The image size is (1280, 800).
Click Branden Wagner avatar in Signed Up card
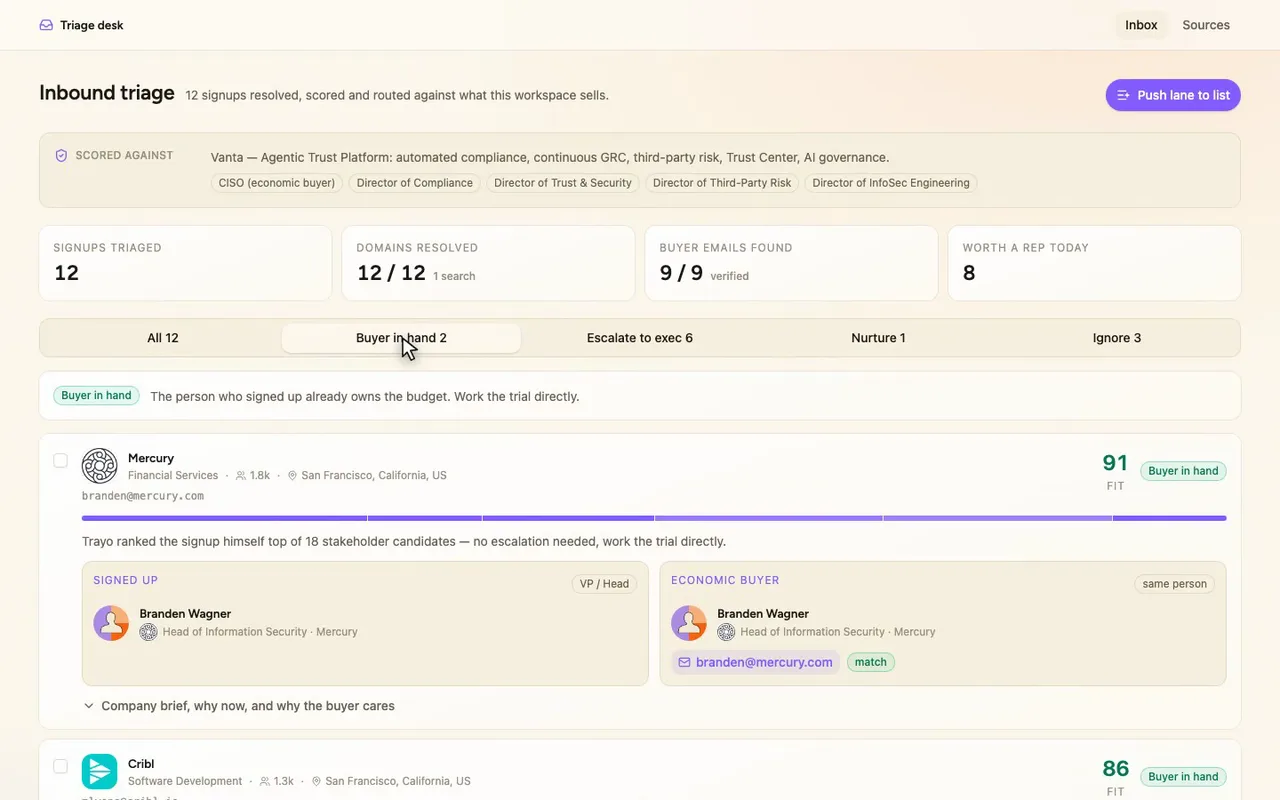pos(111,623)
